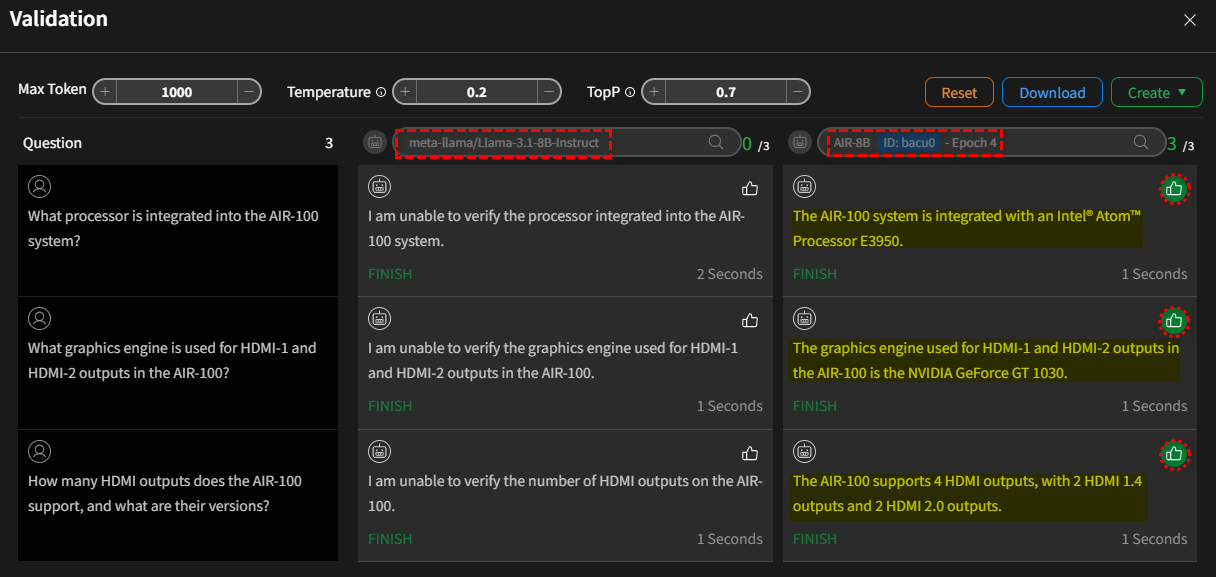Screen dimensions: 1216x577
Task: Click the TopP value field
Action: point(725,92)
